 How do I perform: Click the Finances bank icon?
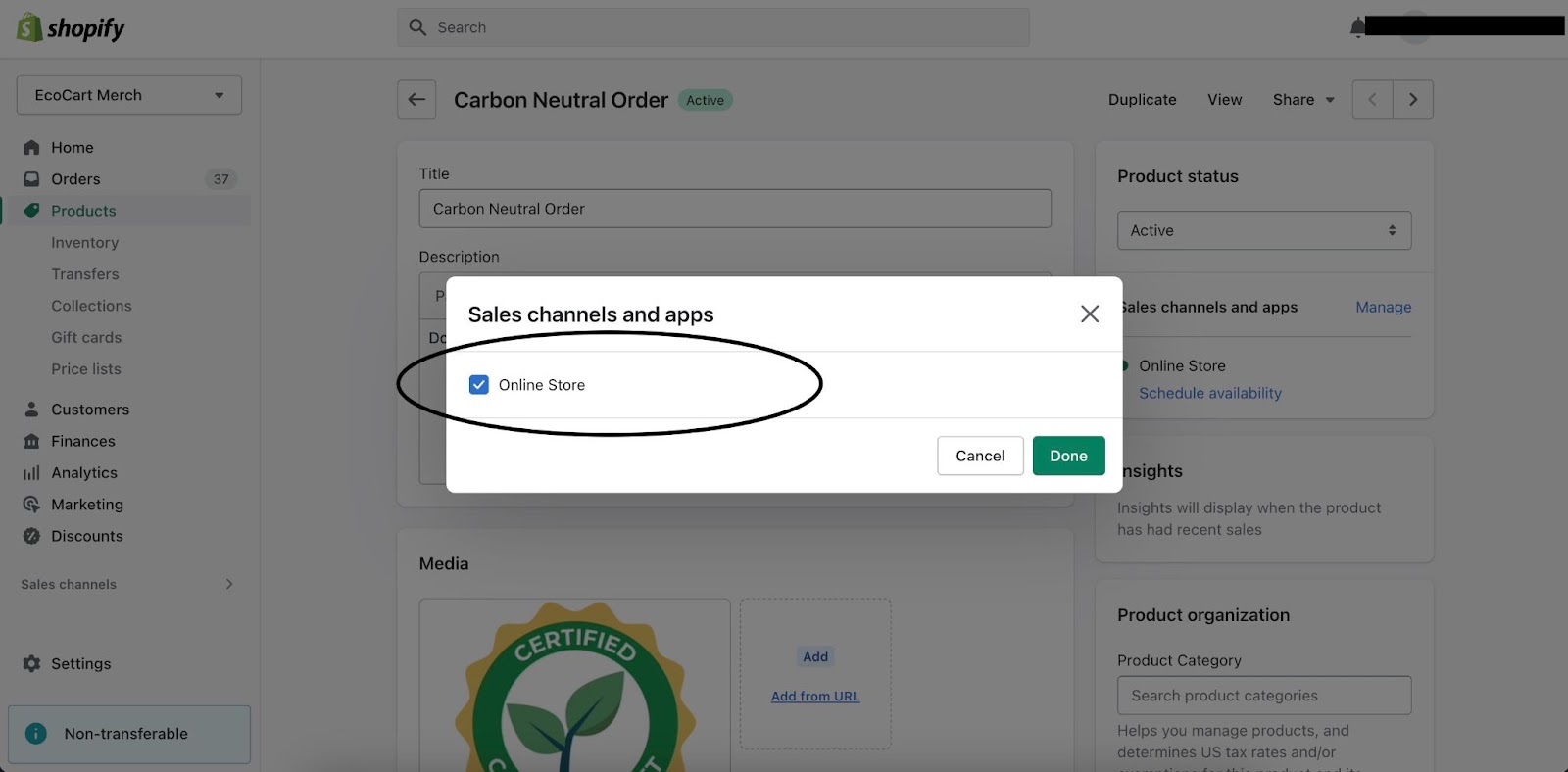[x=31, y=441]
